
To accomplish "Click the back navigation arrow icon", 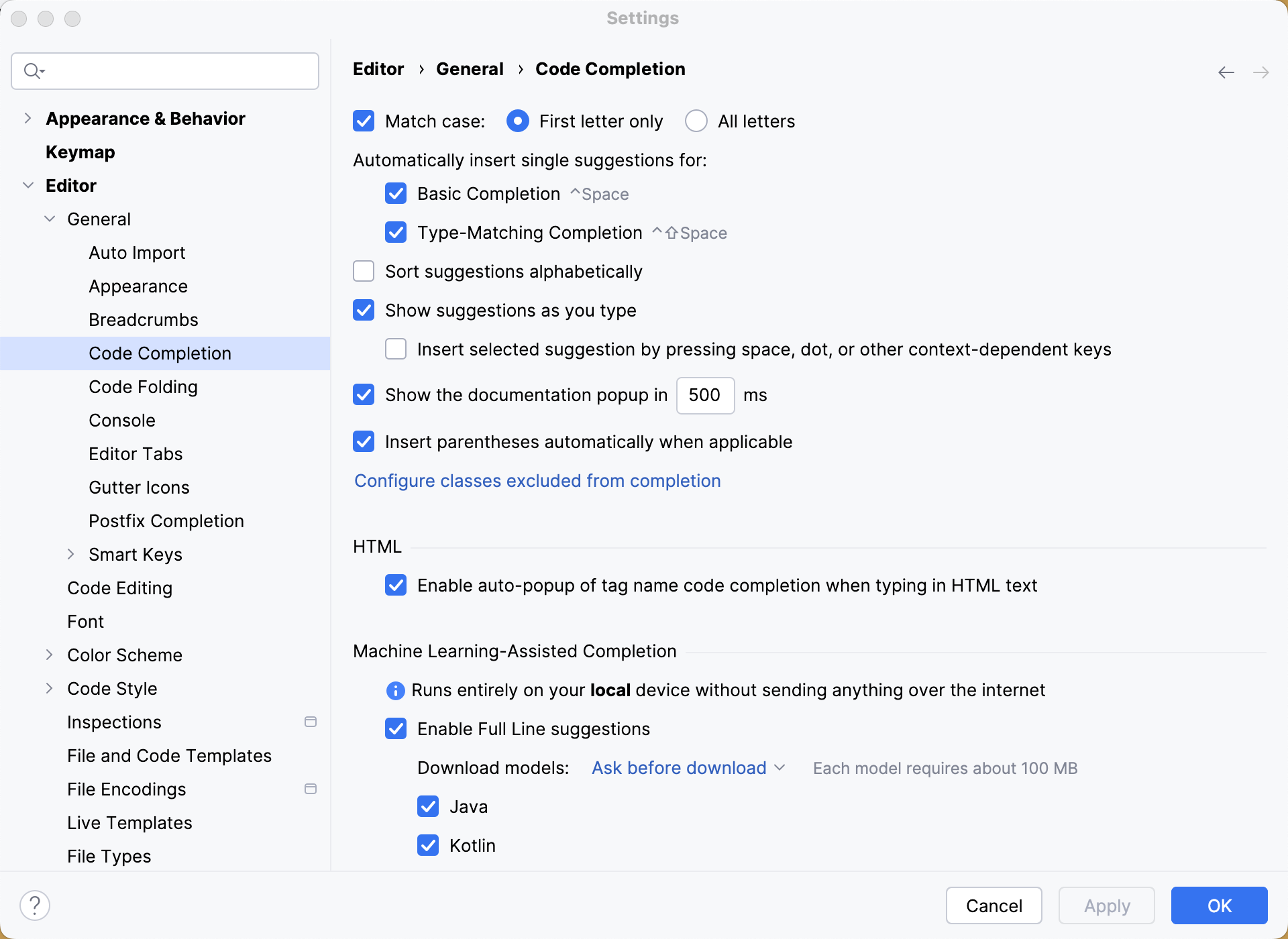I will coord(1226,72).
